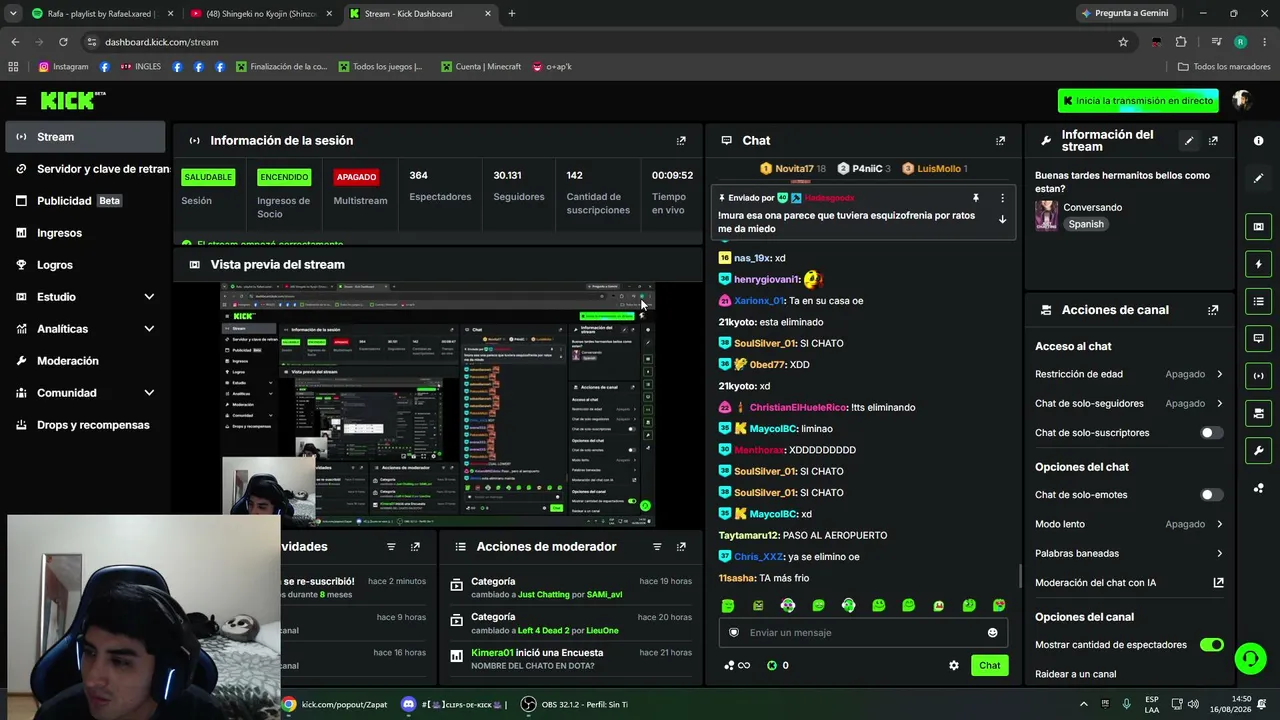The height and width of the screenshot is (720, 1280).
Task: Open the browser tab list dropdown arrow
Action: (13, 13)
